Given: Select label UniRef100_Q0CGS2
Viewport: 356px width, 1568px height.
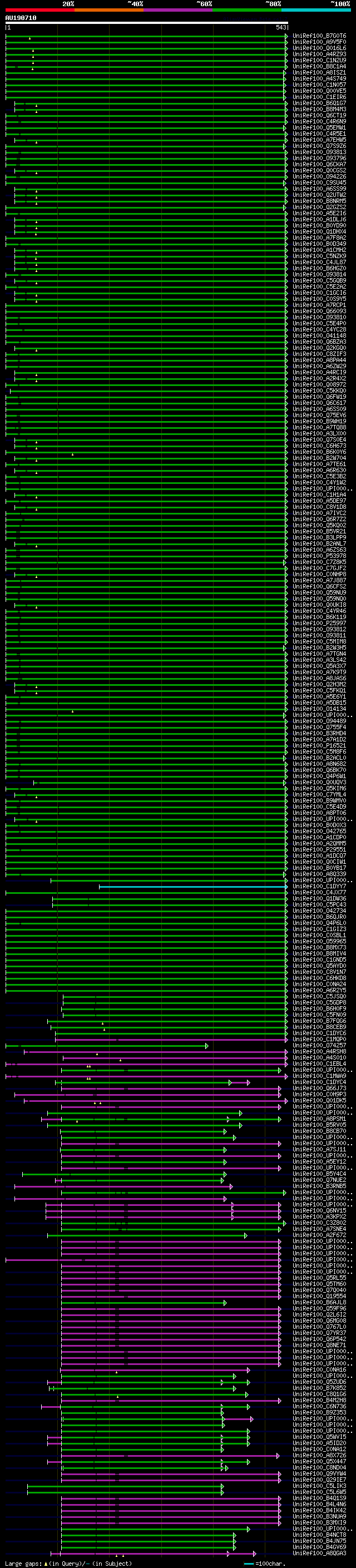Looking at the screenshot, I should (x=319, y=170).
